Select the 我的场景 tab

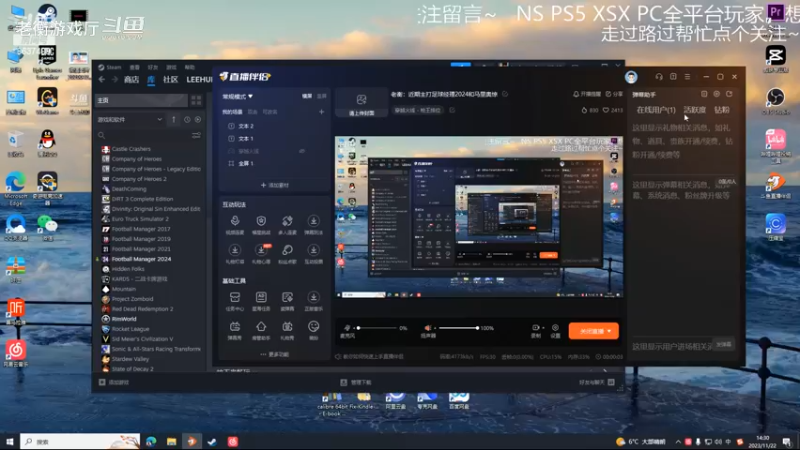point(232,112)
